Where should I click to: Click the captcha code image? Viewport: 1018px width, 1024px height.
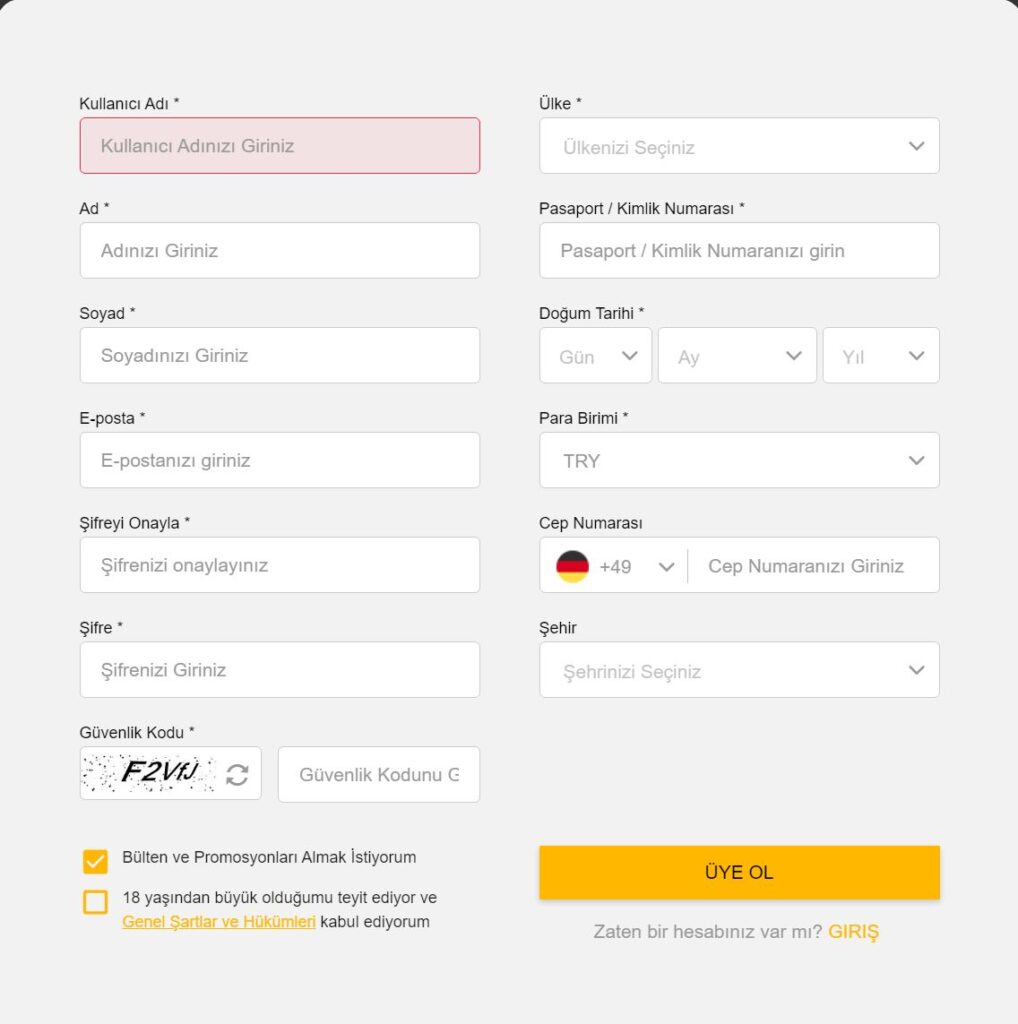[x=151, y=773]
